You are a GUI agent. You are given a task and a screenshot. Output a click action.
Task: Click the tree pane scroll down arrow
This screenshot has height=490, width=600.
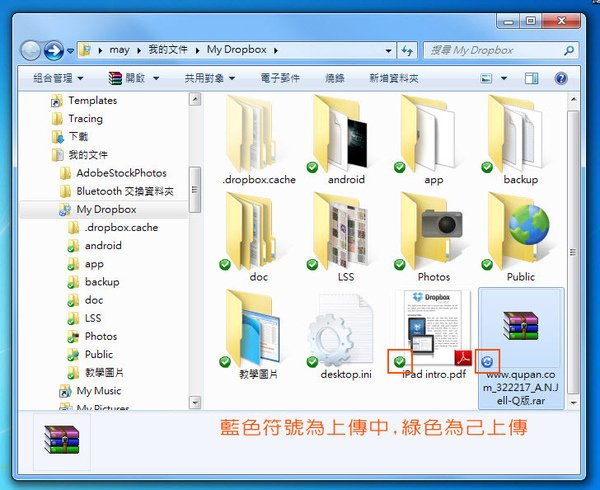click(x=195, y=402)
